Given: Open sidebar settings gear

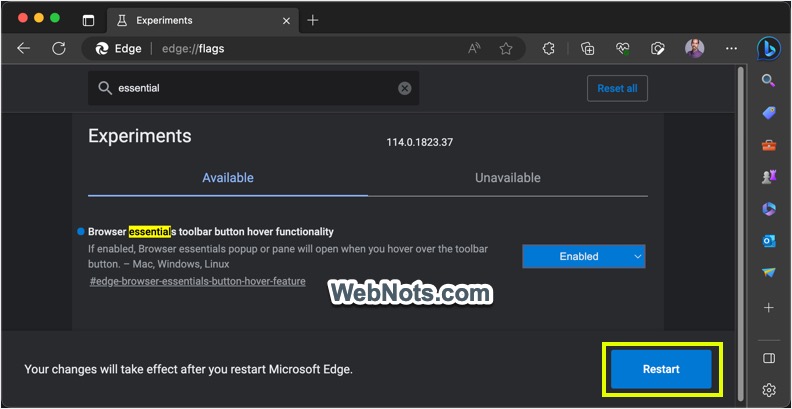Looking at the screenshot, I should point(769,390).
